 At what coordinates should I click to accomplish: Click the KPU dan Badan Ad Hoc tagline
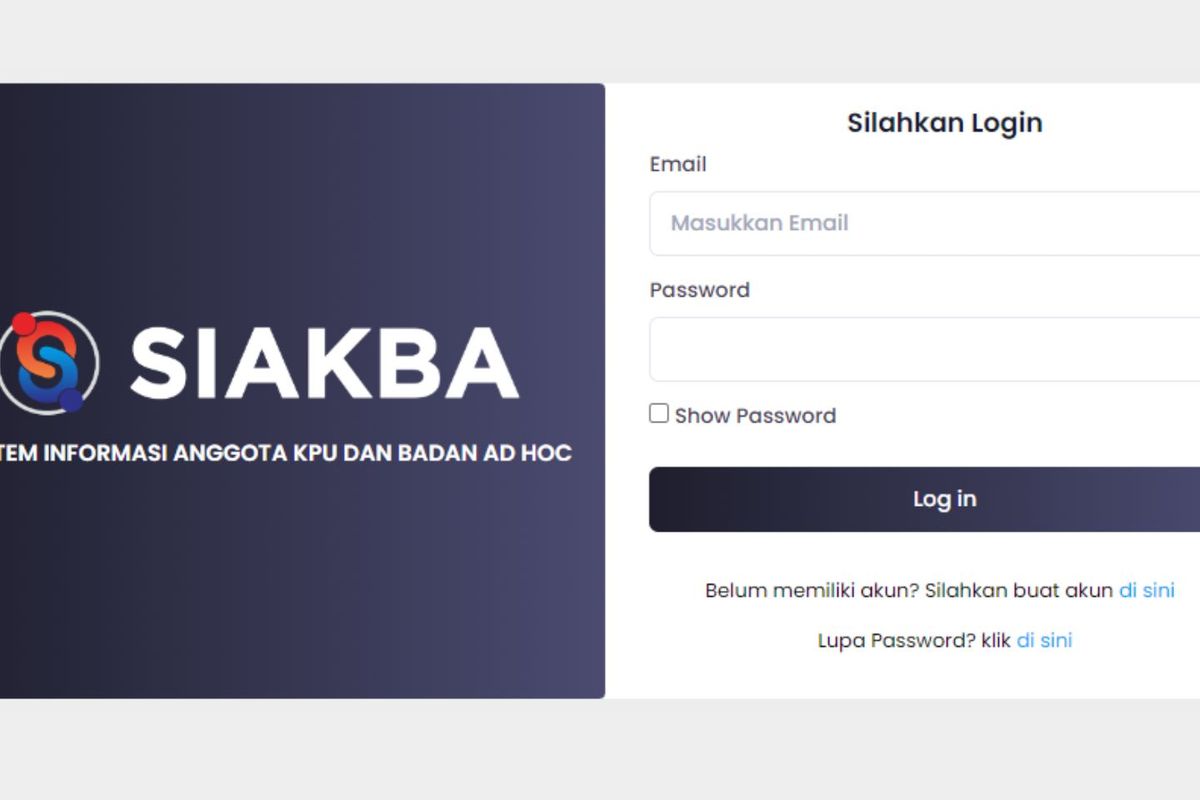pos(287,453)
